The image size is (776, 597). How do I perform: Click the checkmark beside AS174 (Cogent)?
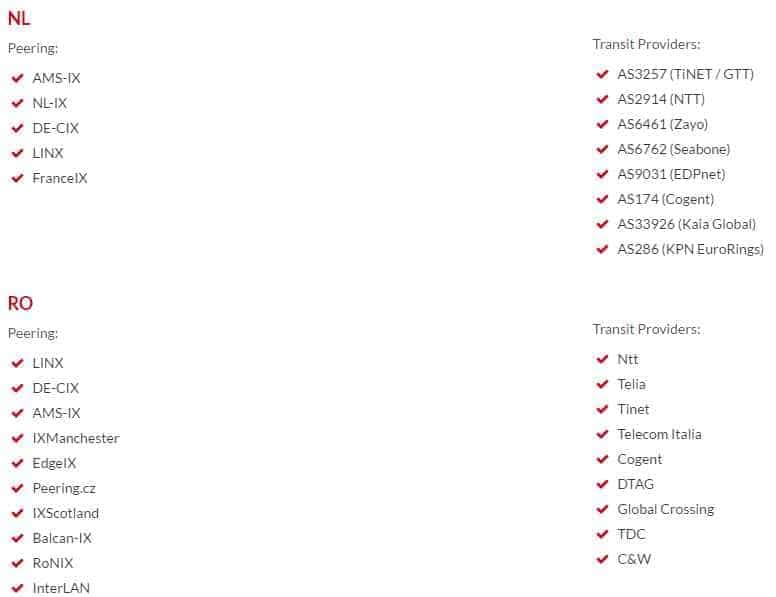click(602, 199)
